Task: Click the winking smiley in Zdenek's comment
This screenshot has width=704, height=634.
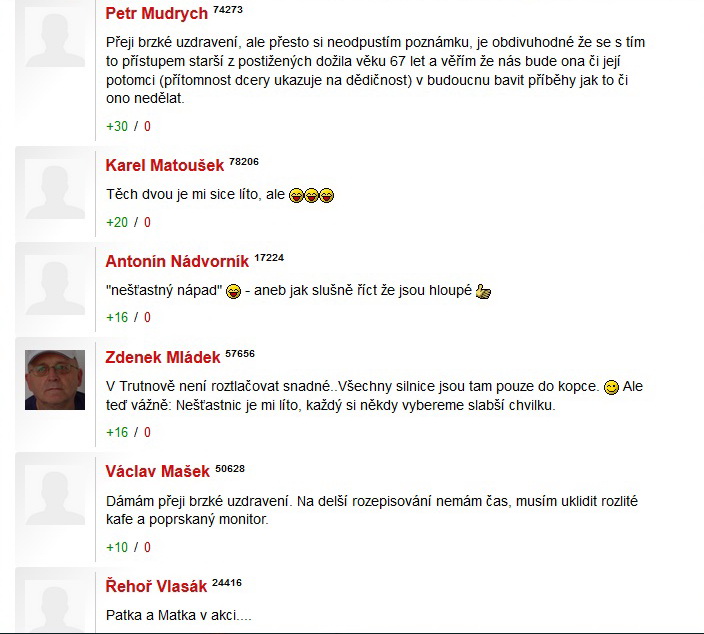Action: (611, 387)
